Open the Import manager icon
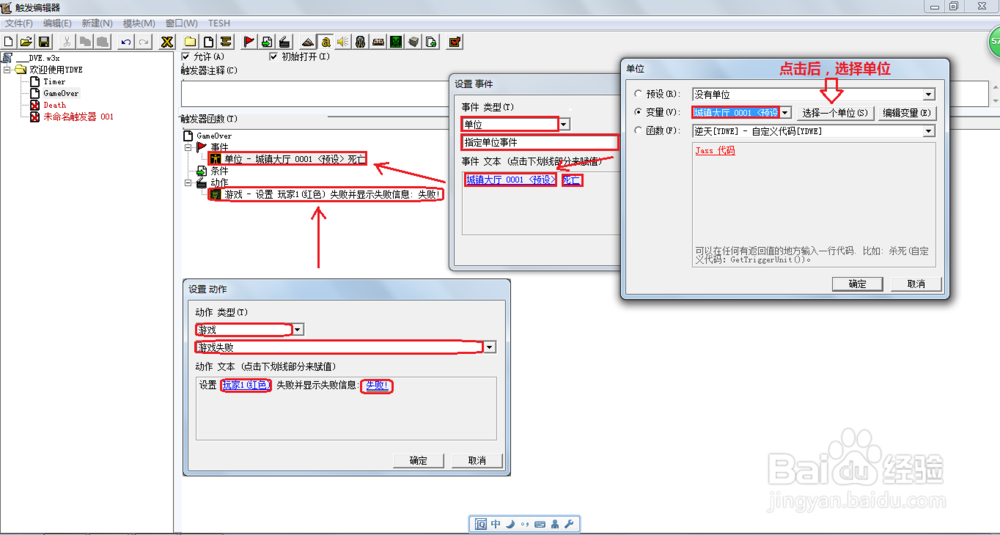This screenshot has width=1000, height=535. coord(432,42)
